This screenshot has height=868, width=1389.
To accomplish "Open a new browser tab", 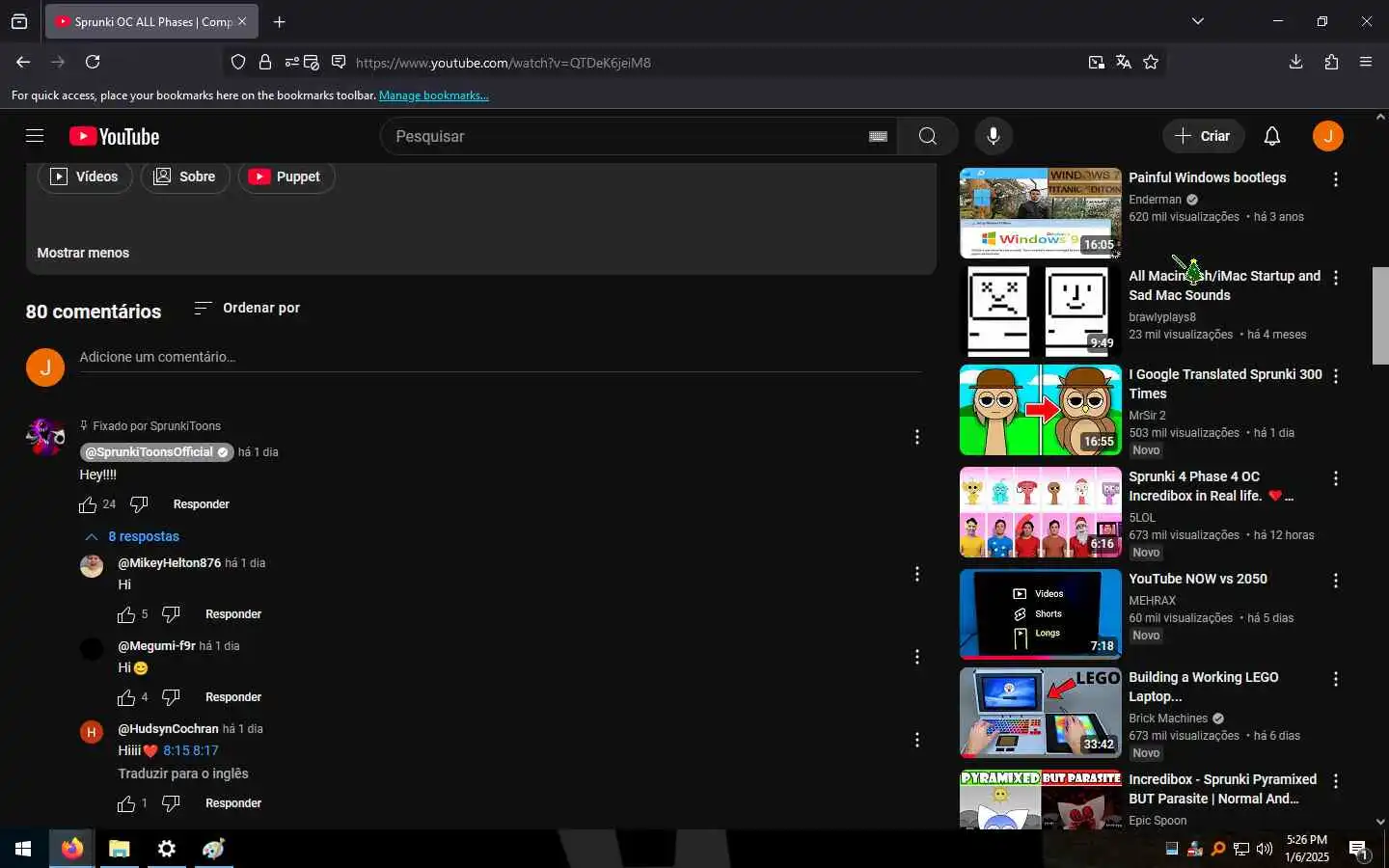I will point(279,21).
